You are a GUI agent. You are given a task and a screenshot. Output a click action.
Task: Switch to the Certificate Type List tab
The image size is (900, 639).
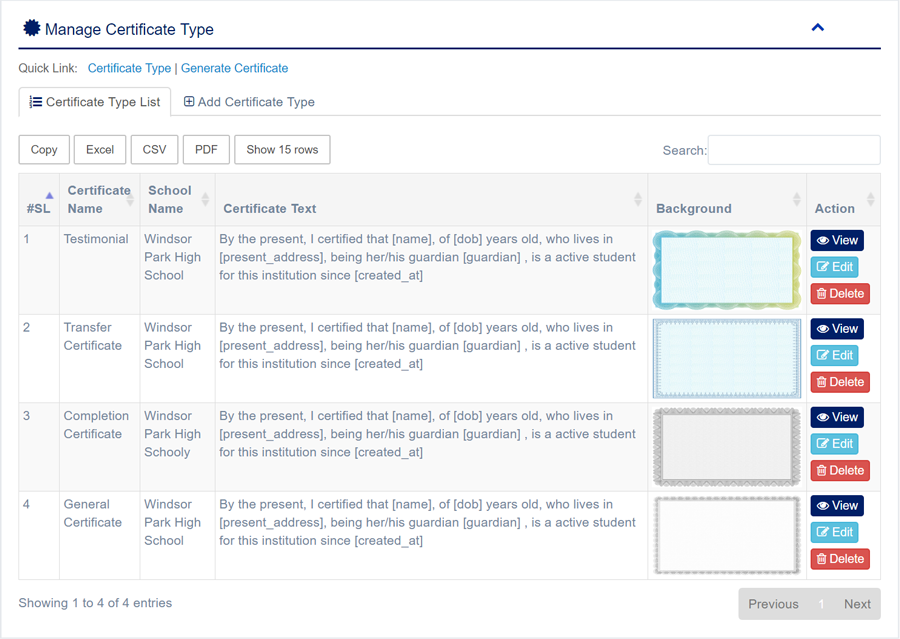(x=95, y=102)
